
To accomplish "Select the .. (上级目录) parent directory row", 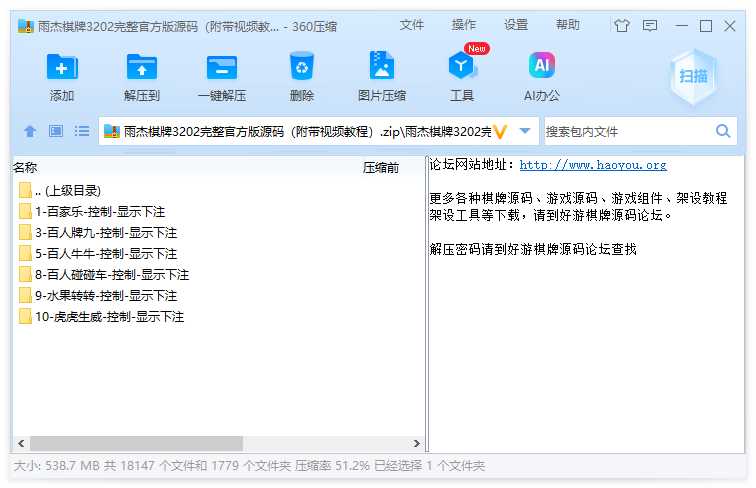I will click(x=60, y=190).
